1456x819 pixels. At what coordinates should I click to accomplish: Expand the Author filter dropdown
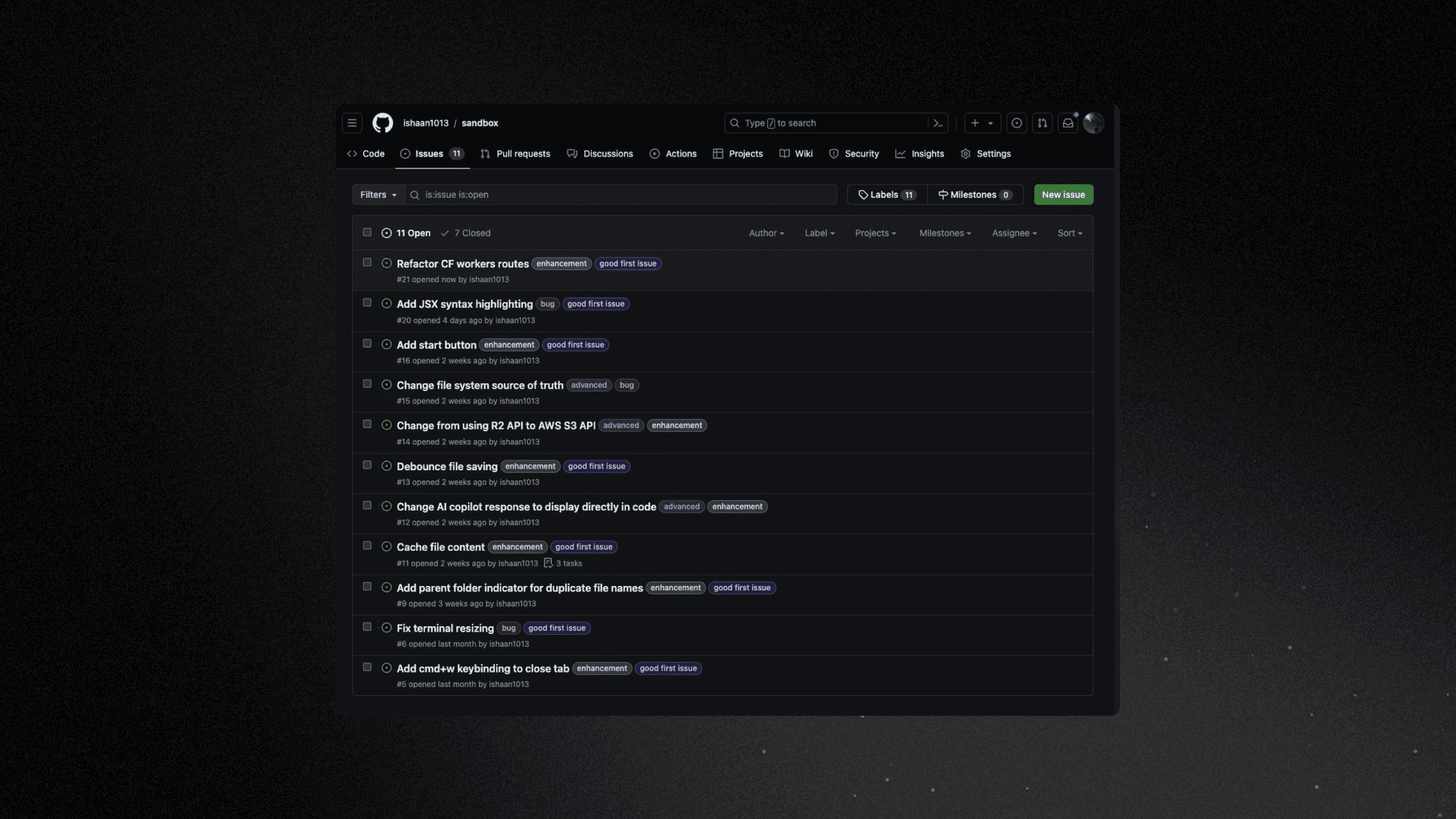[x=766, y=233]
